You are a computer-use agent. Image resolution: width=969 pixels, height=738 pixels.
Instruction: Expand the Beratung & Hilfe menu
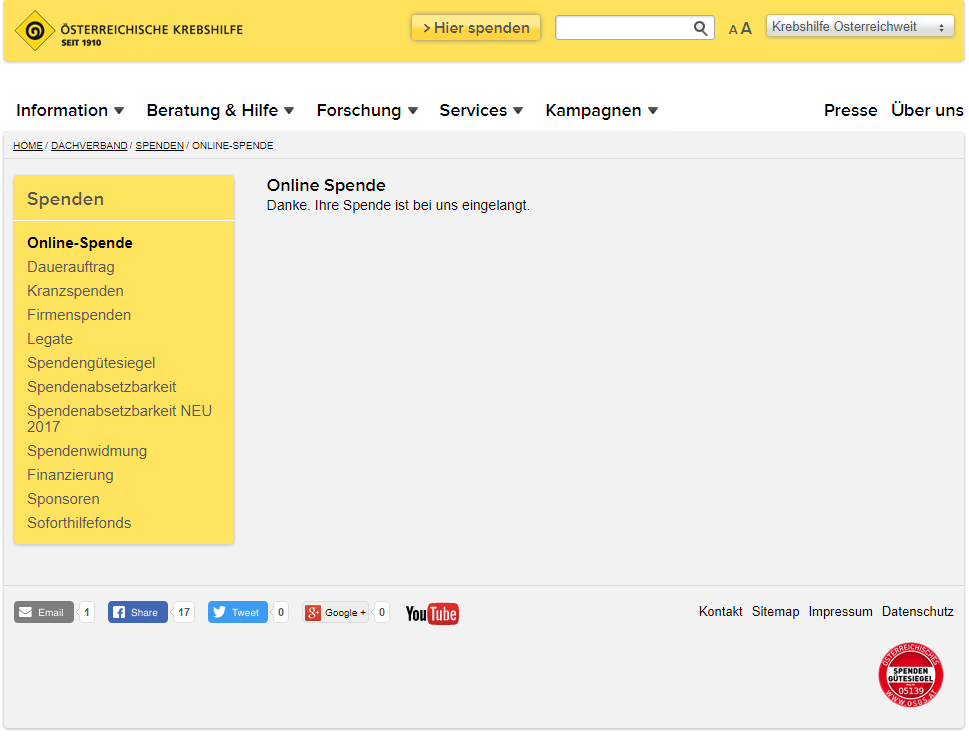pos(220,111)
